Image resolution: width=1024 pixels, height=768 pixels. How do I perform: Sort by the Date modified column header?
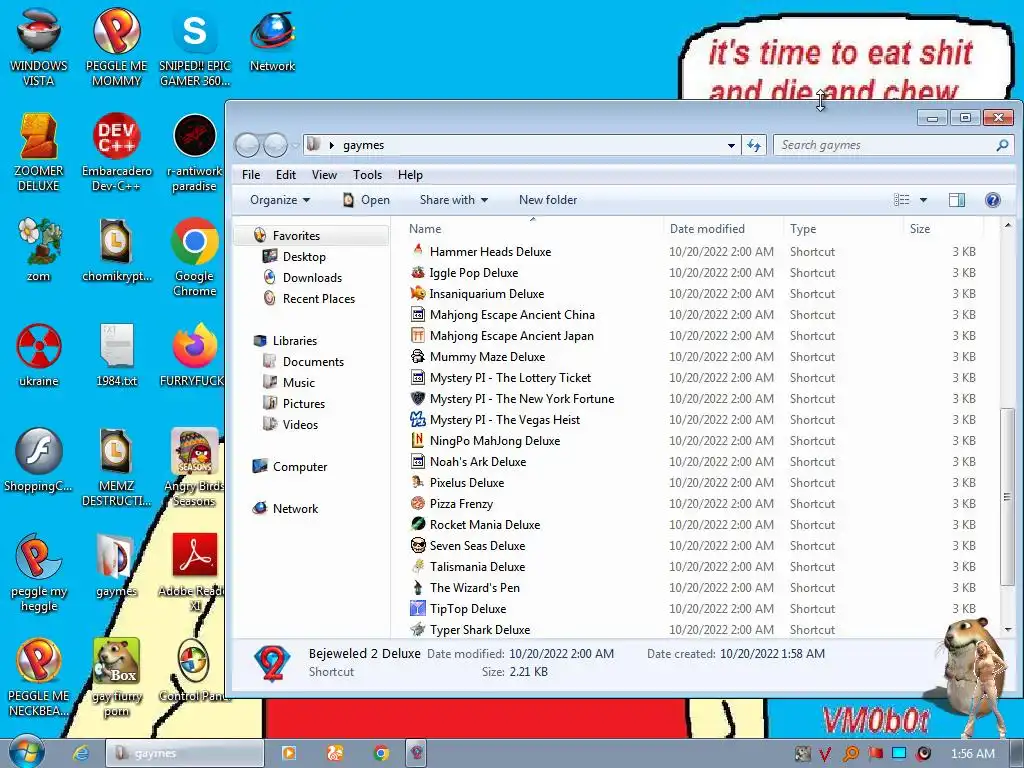click(724, 229)
